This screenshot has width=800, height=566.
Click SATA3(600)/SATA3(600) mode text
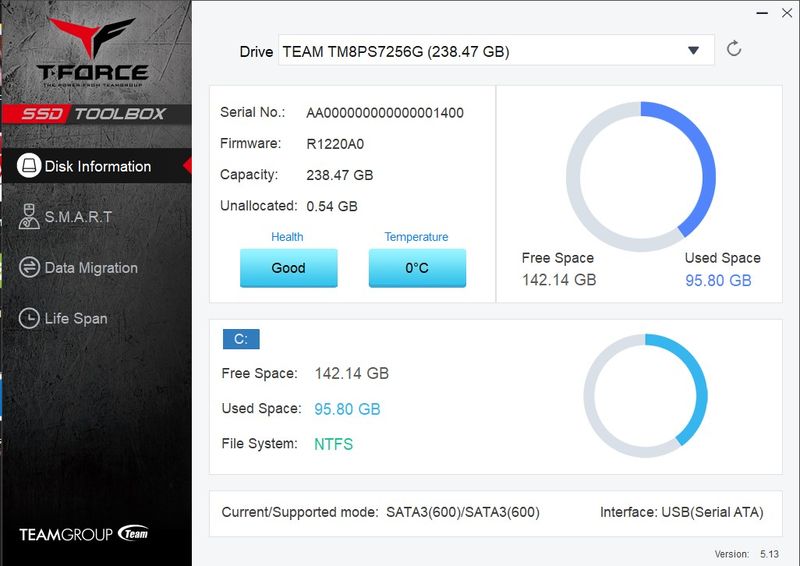click(x=463, y=512)
